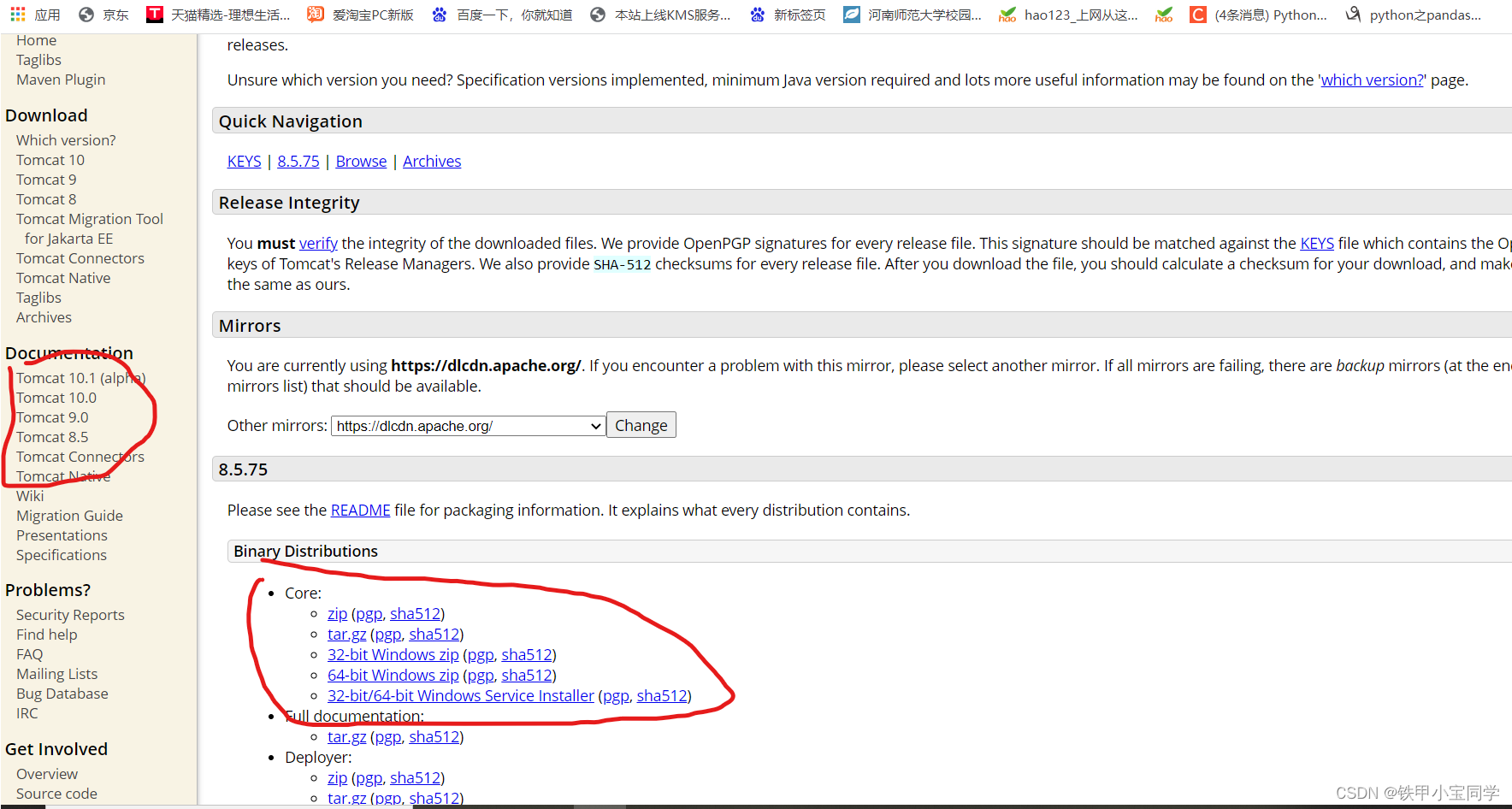Open Source code under Get Involved
The image size is (1512, 809).
click(x=56, y=794)
